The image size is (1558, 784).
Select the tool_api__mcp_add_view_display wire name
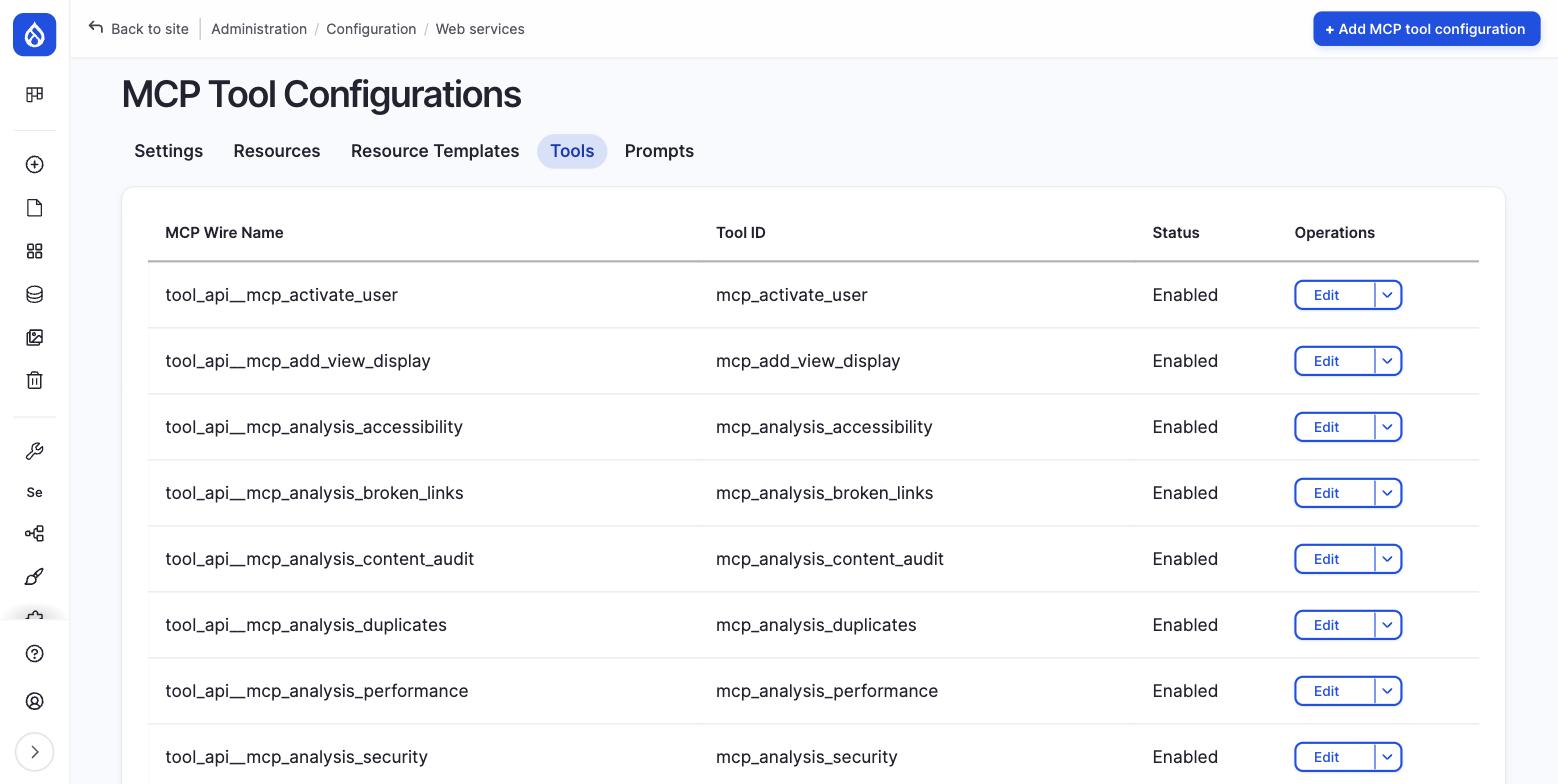[298, 361]
